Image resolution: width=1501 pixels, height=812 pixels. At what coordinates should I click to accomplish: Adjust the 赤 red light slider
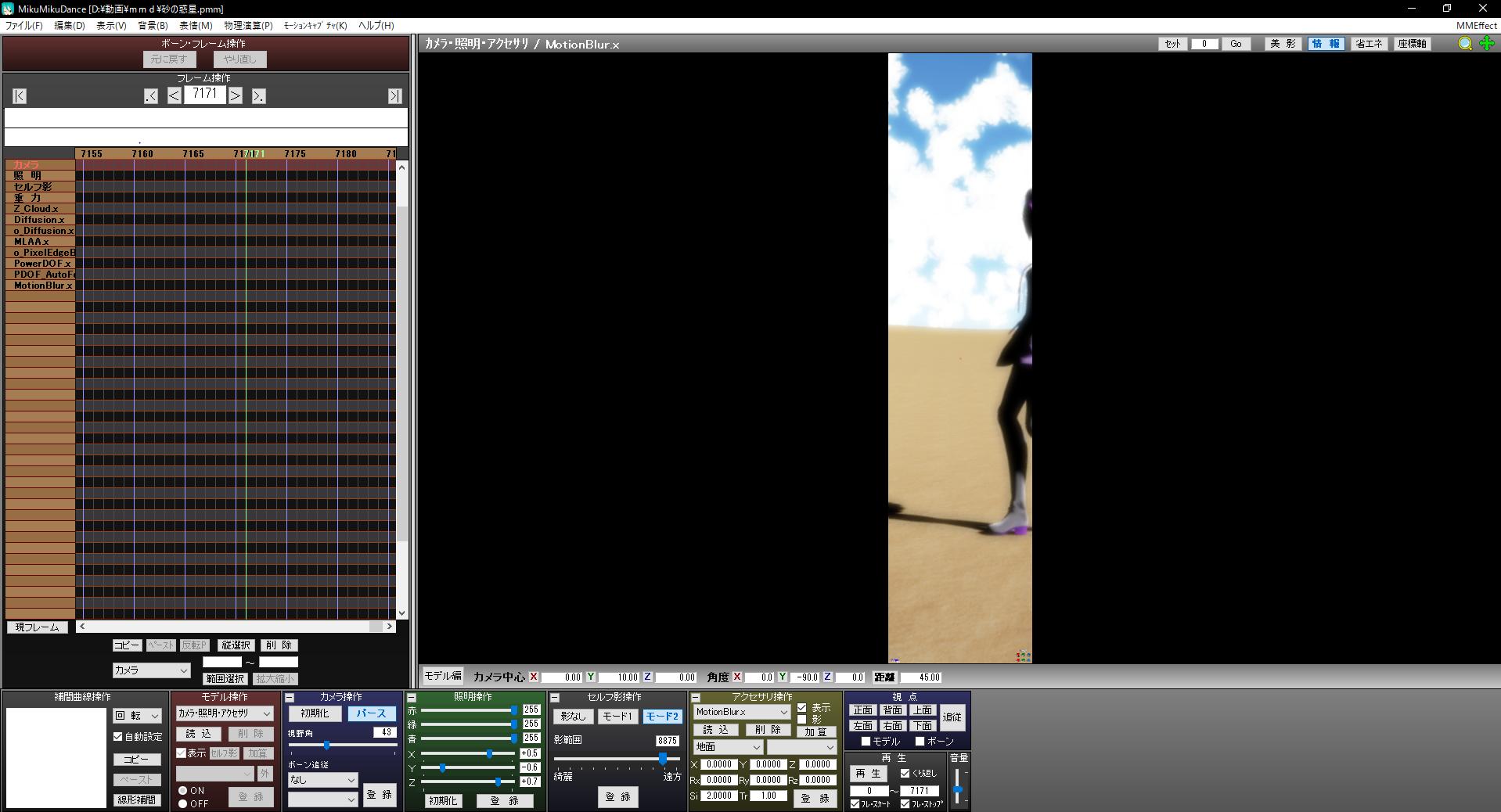coord(468,710)
